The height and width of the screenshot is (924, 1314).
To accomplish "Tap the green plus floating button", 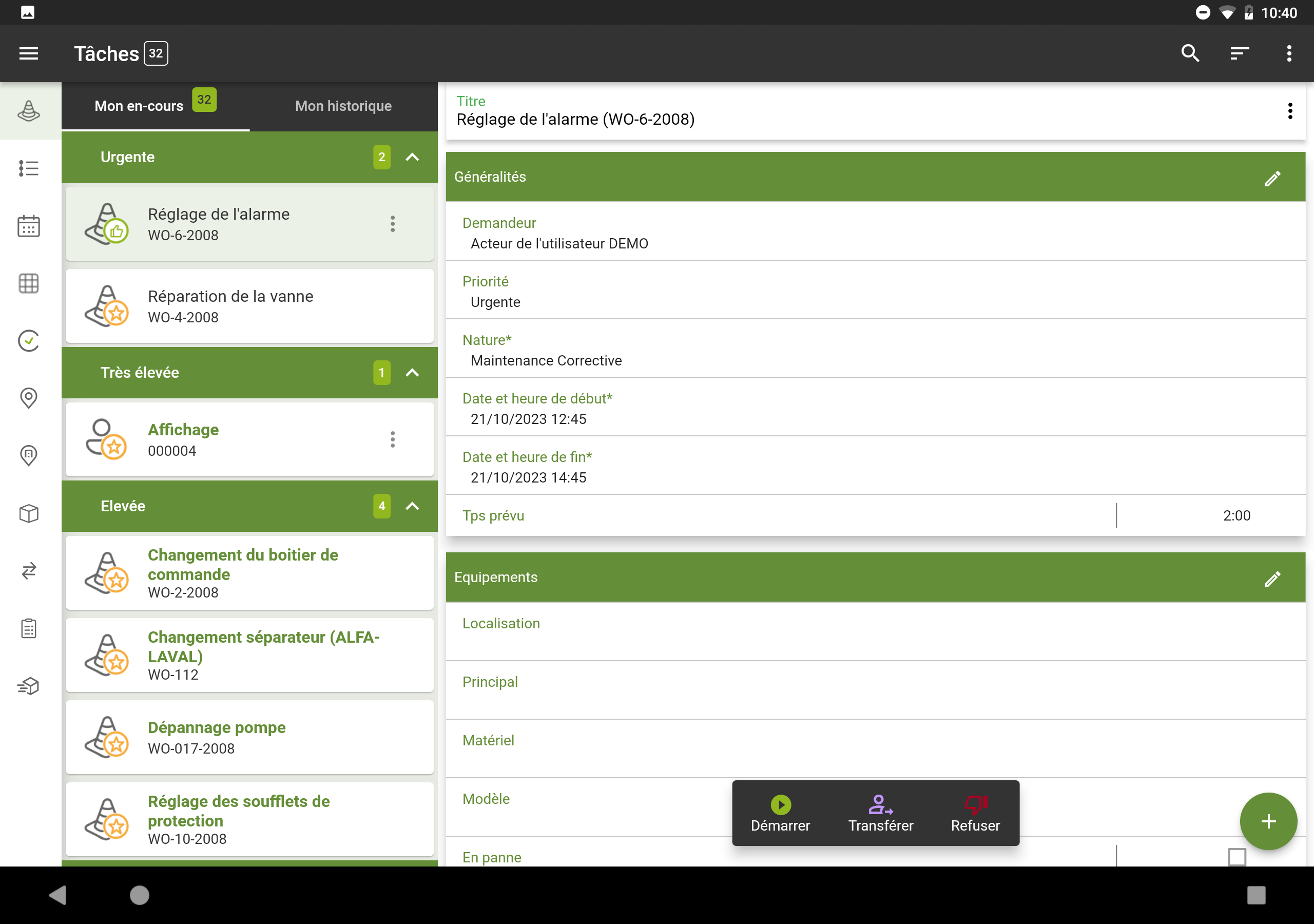I will [x=1268, y=821].
